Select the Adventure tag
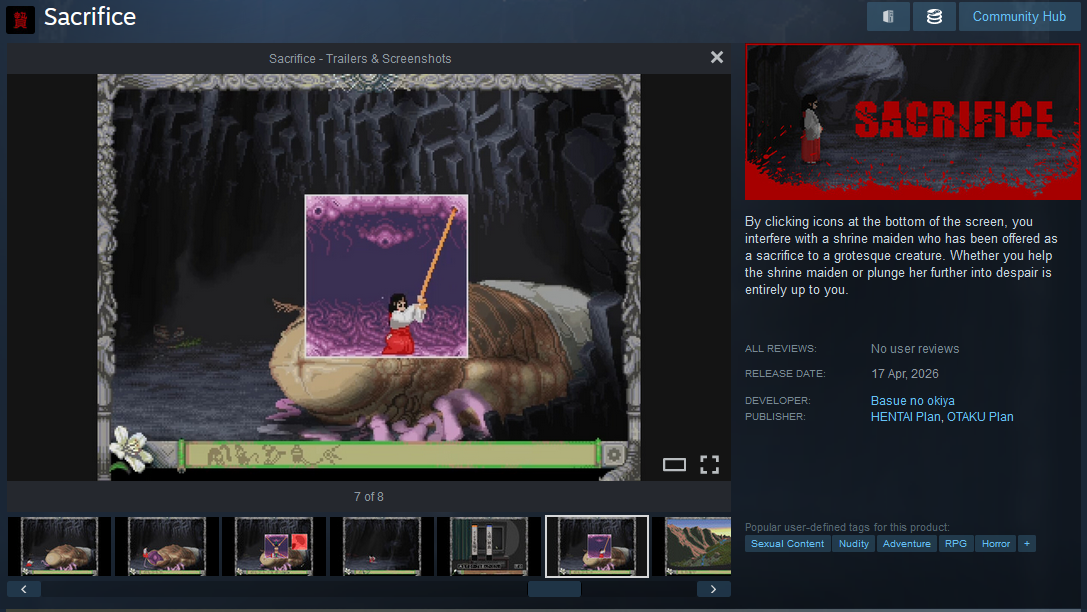 click(906, 543)
